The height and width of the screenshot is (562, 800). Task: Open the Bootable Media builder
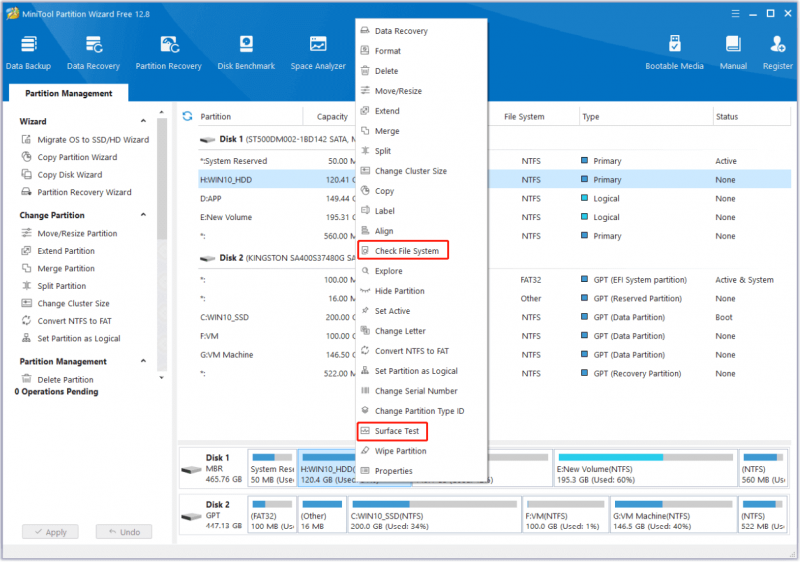tap(674, 52)
